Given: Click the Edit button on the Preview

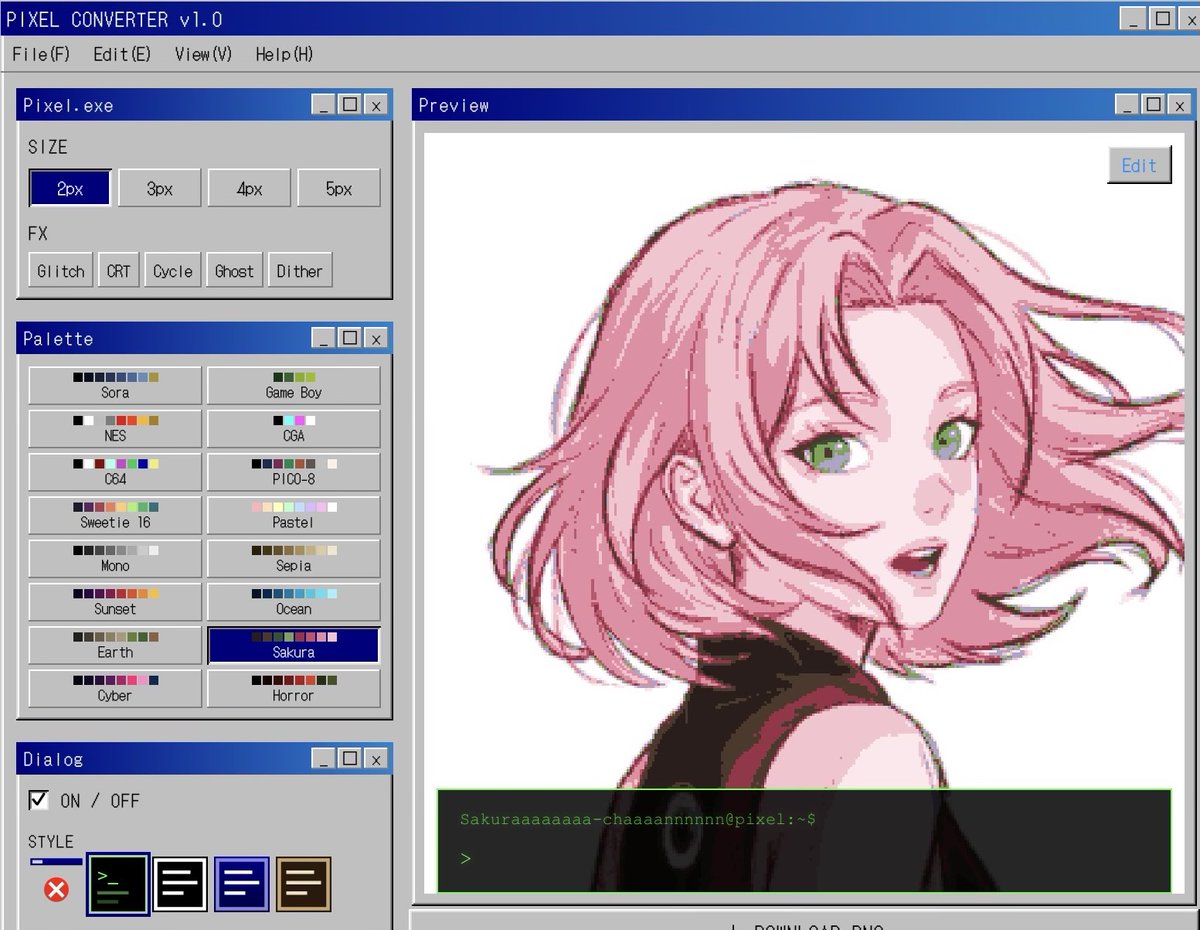Looking at the screenshot, I should tap(1138, 165).
